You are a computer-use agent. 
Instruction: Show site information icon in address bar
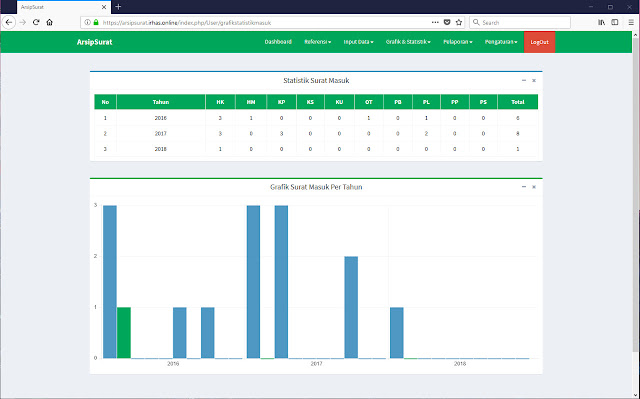87,22
